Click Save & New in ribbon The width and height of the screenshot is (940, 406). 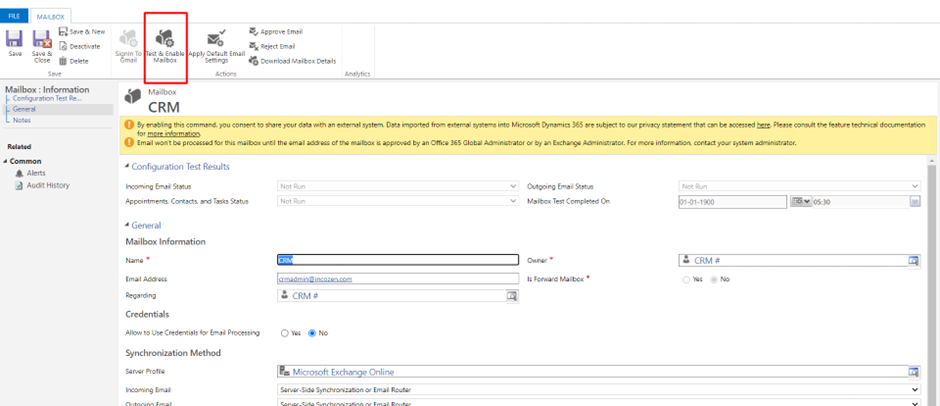tap(82, 32)
